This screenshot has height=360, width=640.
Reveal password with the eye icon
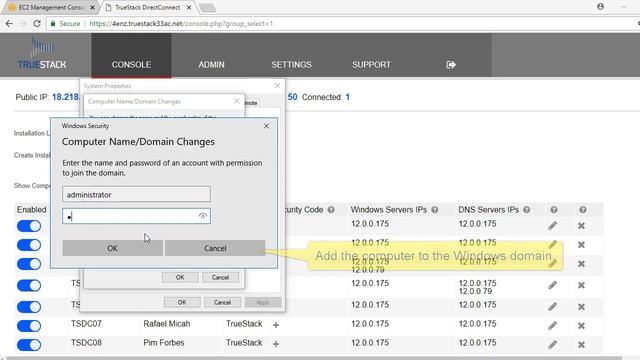point(203,216)
